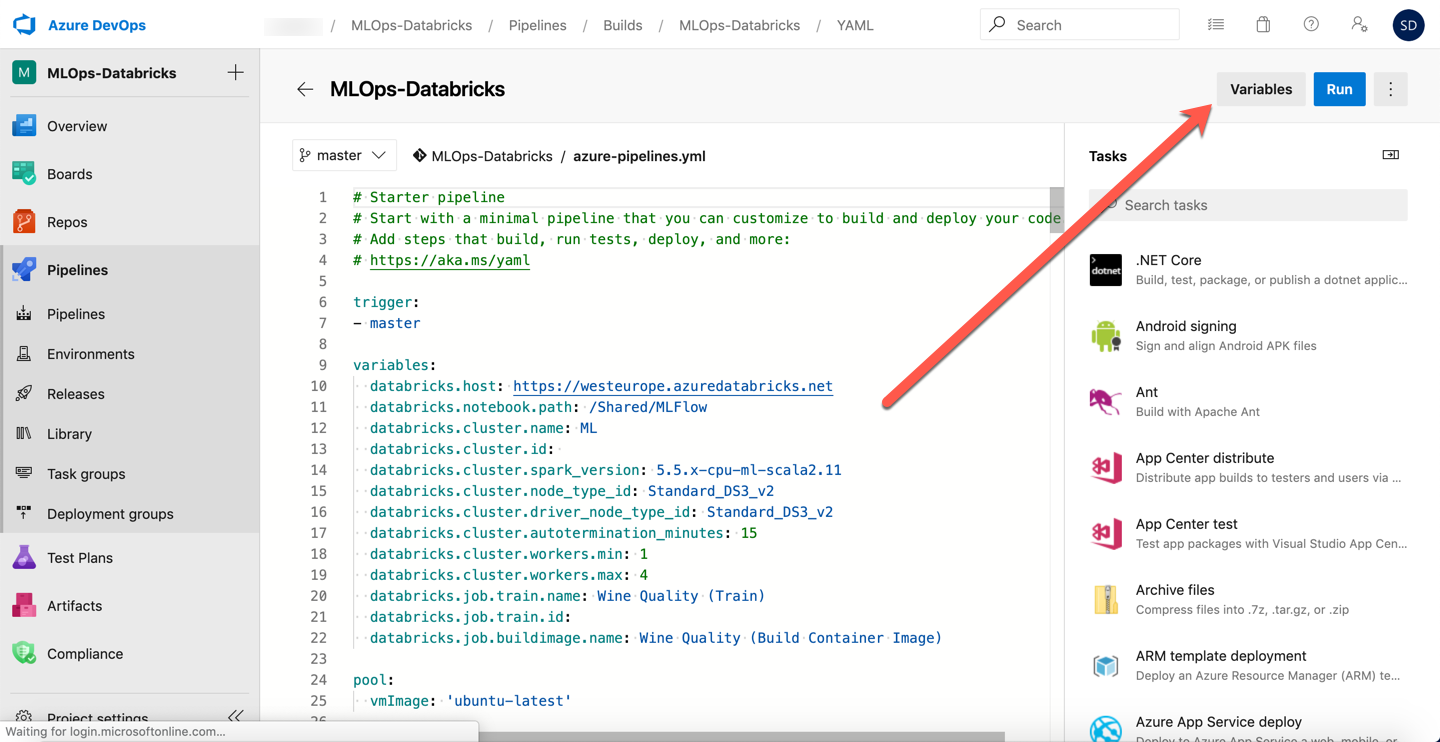Select the Ant task icon
The width and height of the screenshot is (1440, 742).
coord(1106,402)
